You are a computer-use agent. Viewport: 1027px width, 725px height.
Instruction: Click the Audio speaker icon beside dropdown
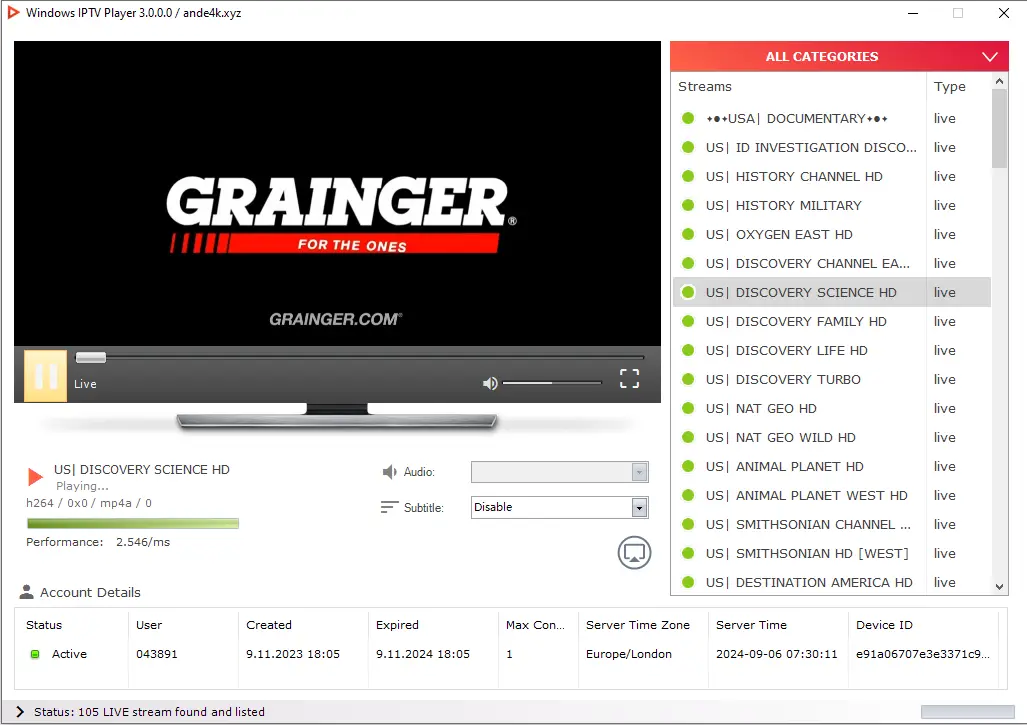tap(389, 472)
